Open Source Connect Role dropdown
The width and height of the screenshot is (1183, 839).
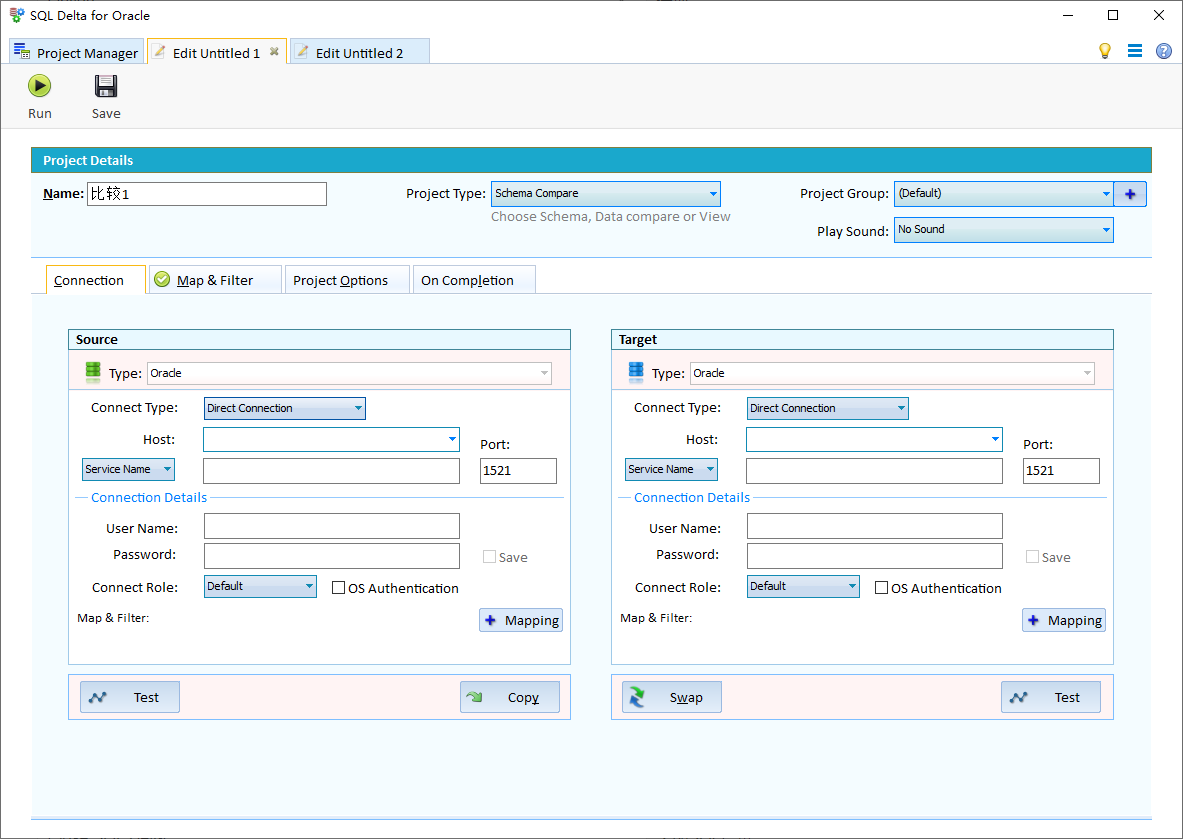tap(260, 586)
